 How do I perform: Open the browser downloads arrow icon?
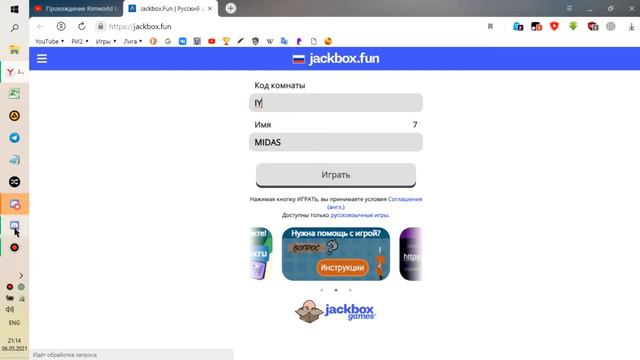pyautogui.click(x=631, y=27)
